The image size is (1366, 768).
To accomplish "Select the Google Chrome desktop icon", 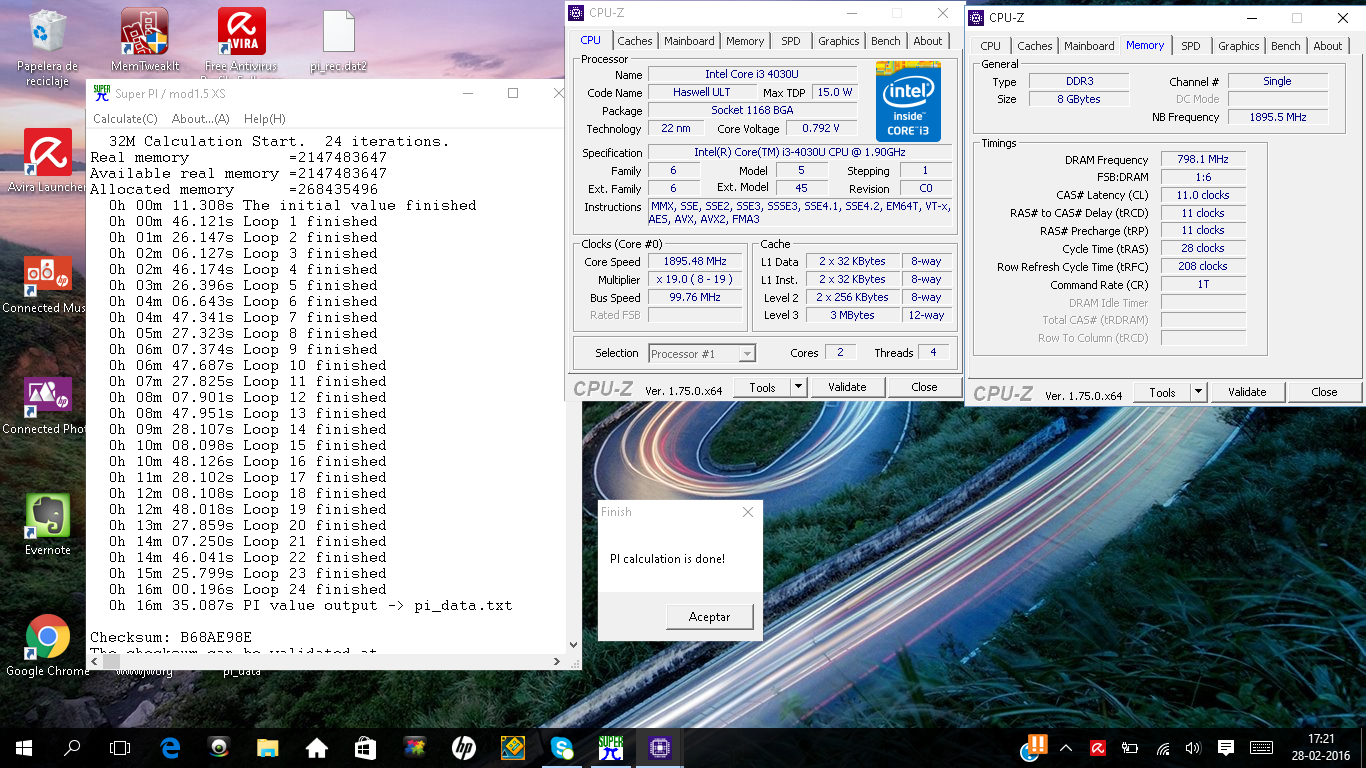I will click(x=47, y=646).
